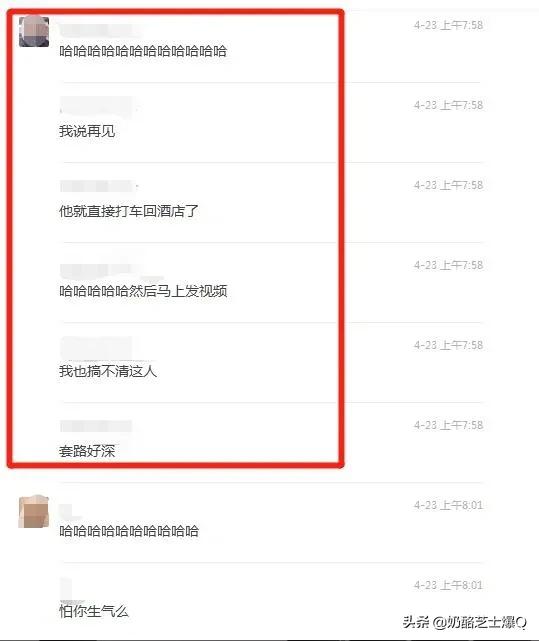
Task: Select the message 哈哈哈哈哈哈哈哈哈哈 at 8:01
Action: click(129, 531)
